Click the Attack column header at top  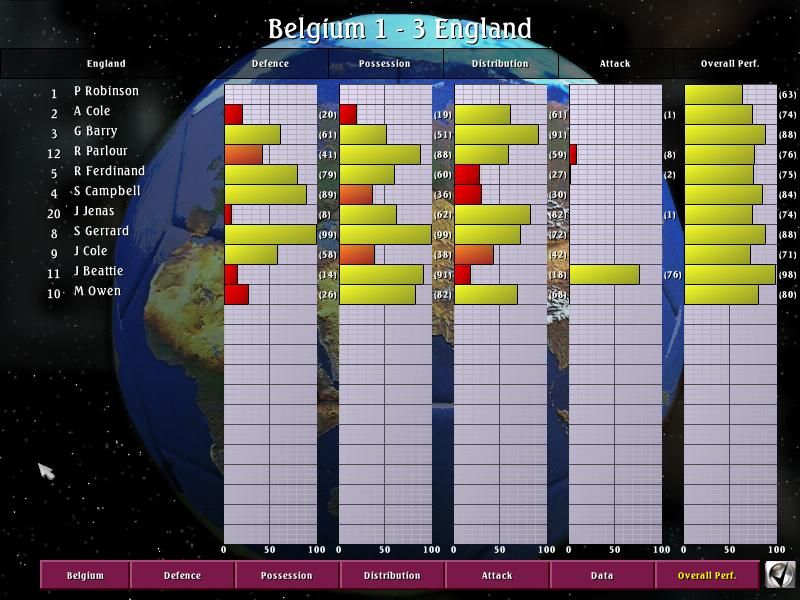point(615,64)
